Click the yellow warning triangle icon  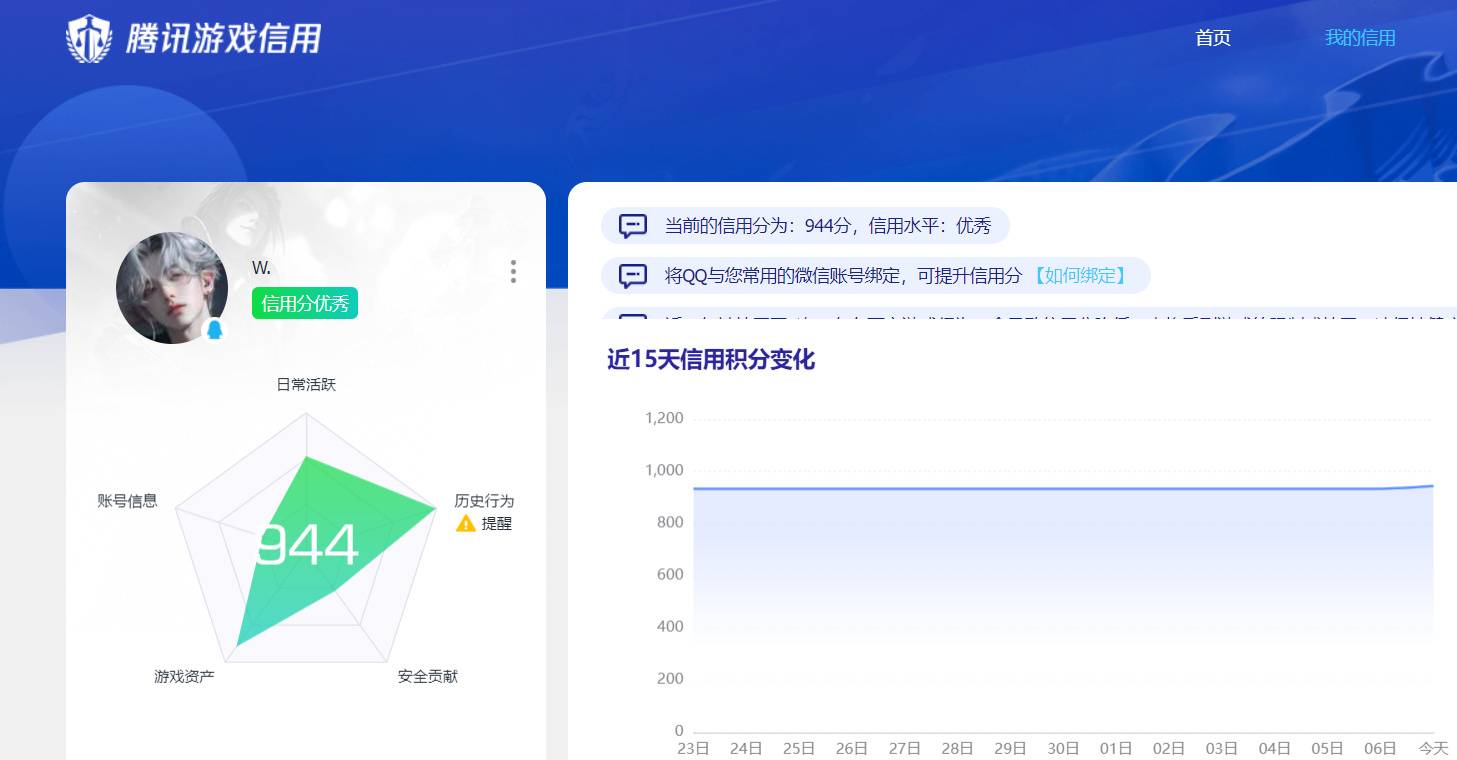(466, 523)
